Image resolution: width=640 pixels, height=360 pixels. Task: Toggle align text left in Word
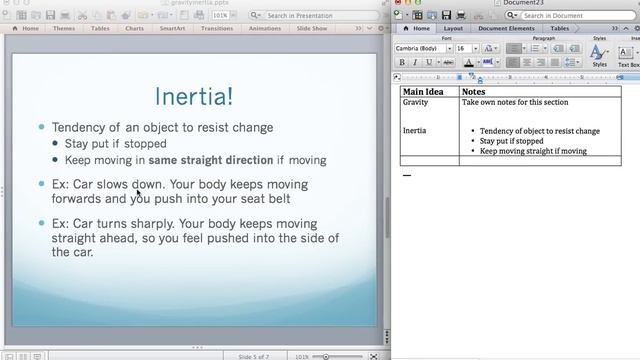click(x=513, y=62)
